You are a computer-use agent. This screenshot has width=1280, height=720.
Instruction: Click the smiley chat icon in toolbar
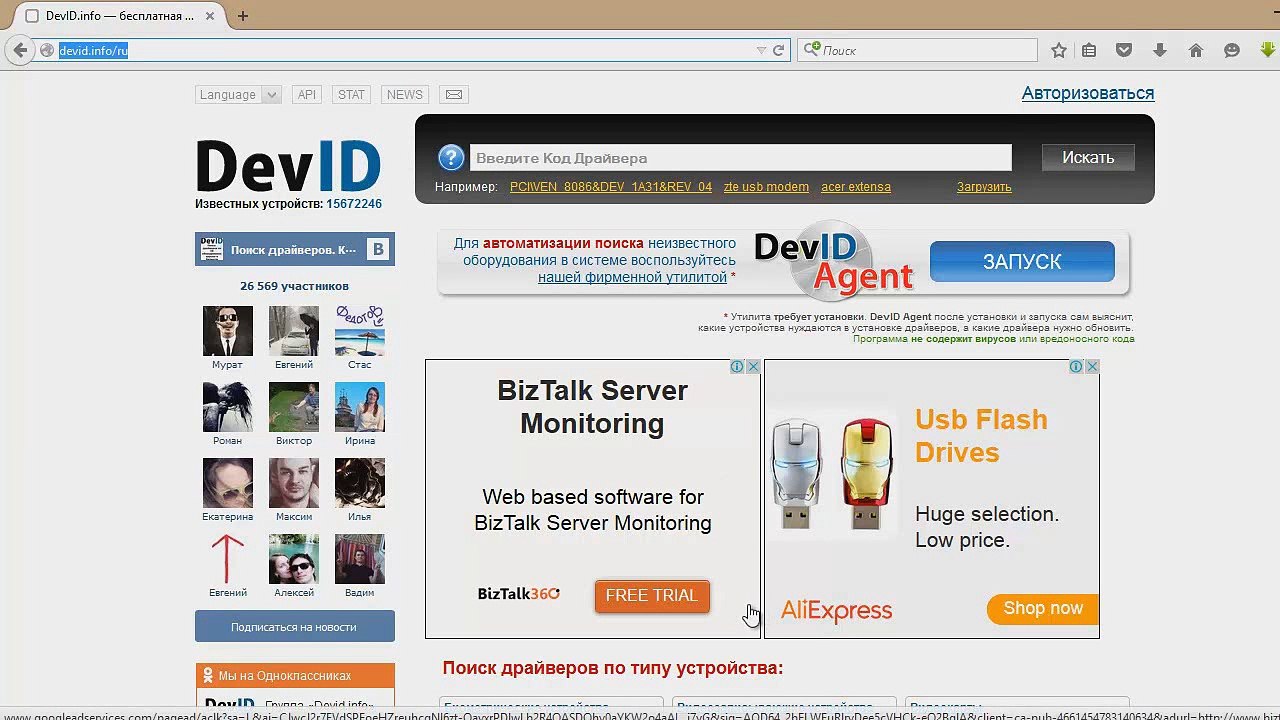click(1232, 50)
